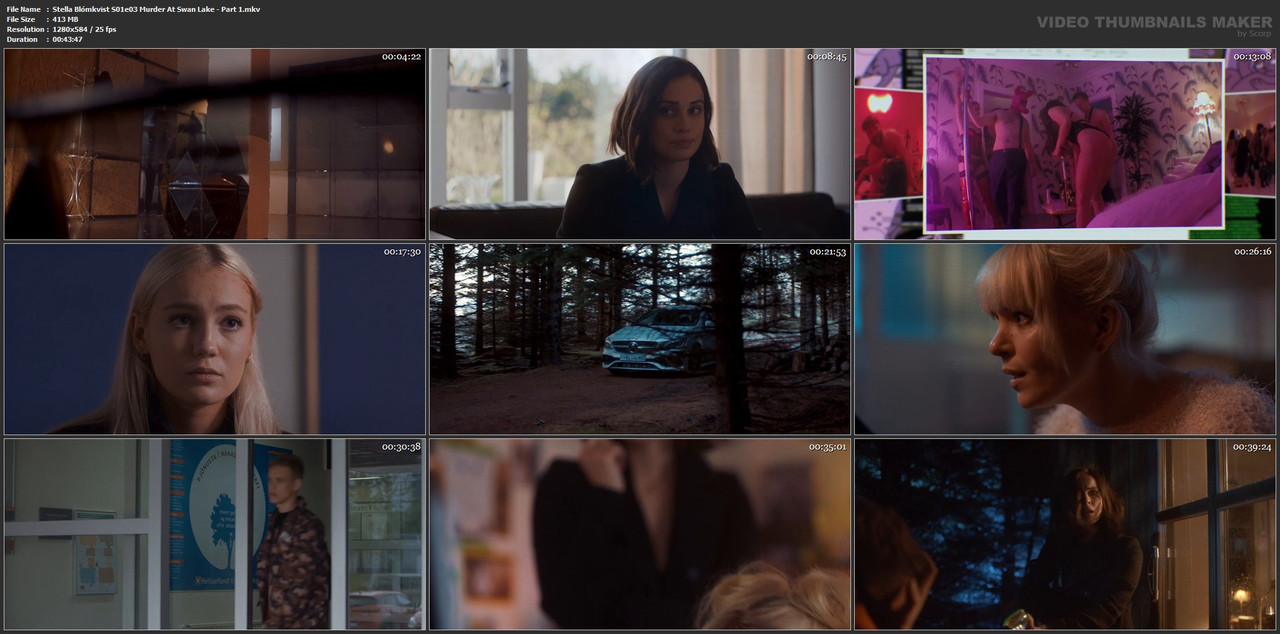Select the thumbnail at 00:30:38
The image size is (1280, 634).
pyautogui.click(x=215, y=534)
